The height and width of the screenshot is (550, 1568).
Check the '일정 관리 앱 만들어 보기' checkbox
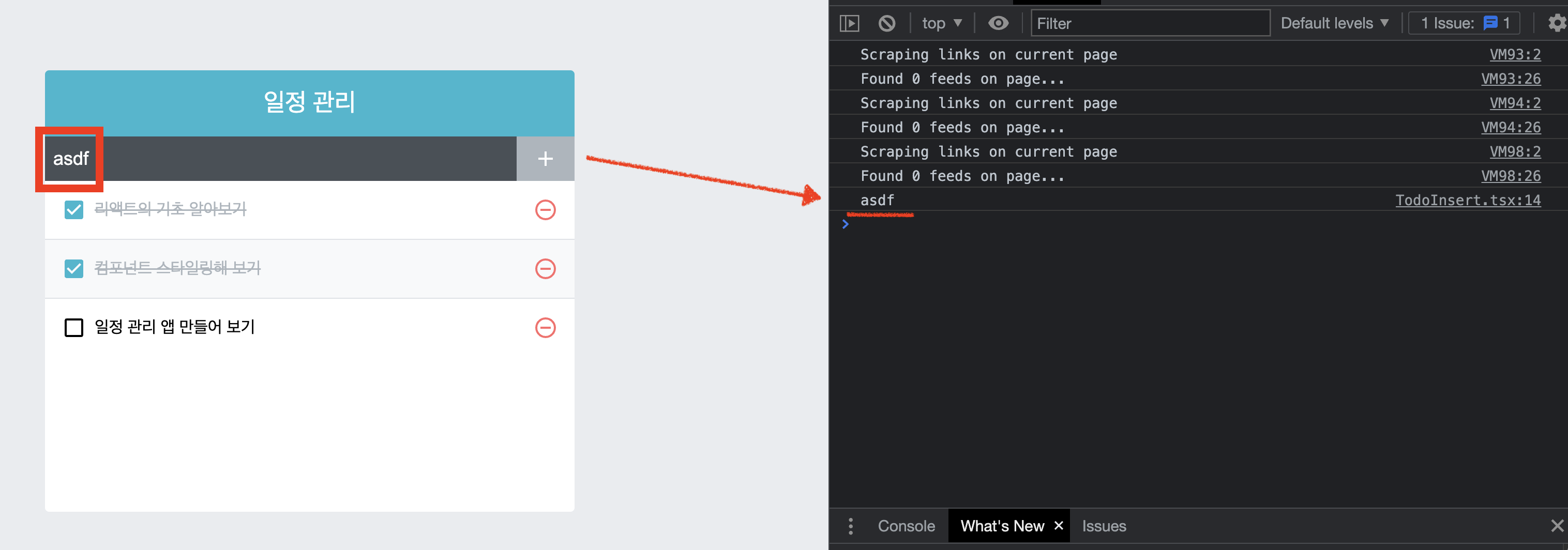click(73, 327)
